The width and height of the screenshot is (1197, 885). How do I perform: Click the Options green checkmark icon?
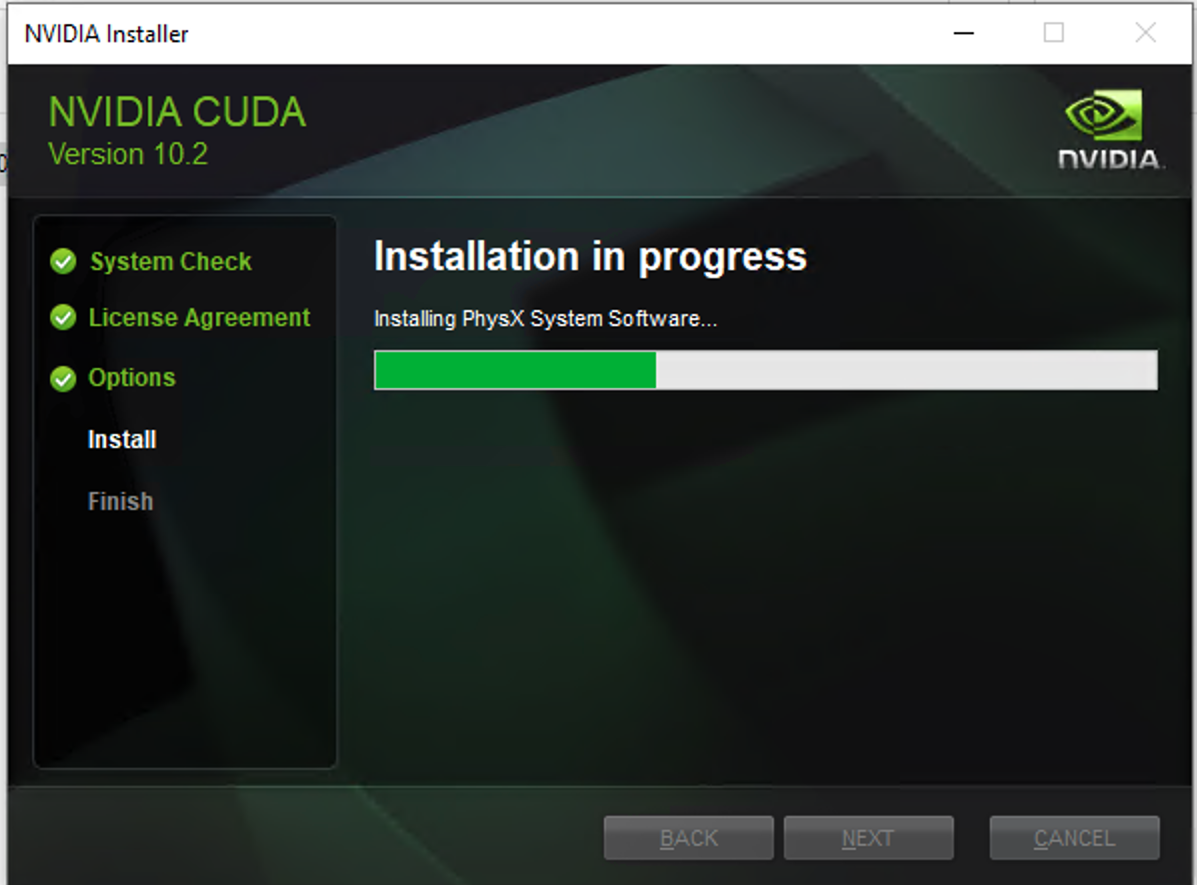(63, 378)
